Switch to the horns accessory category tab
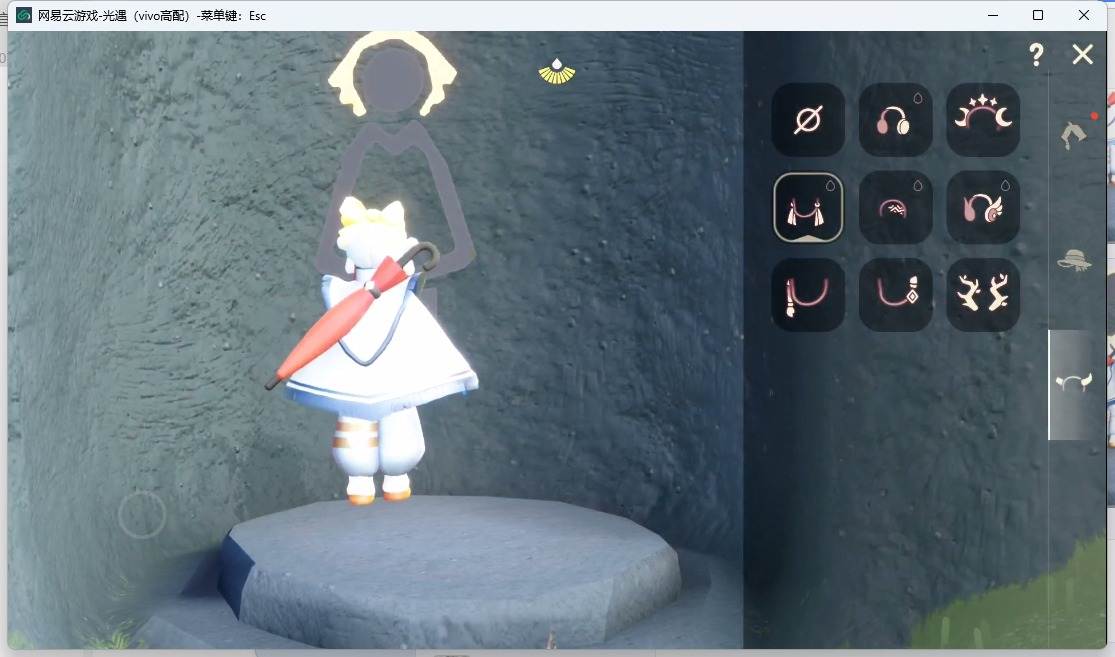1115x657 pixels. click(1073, 383)
